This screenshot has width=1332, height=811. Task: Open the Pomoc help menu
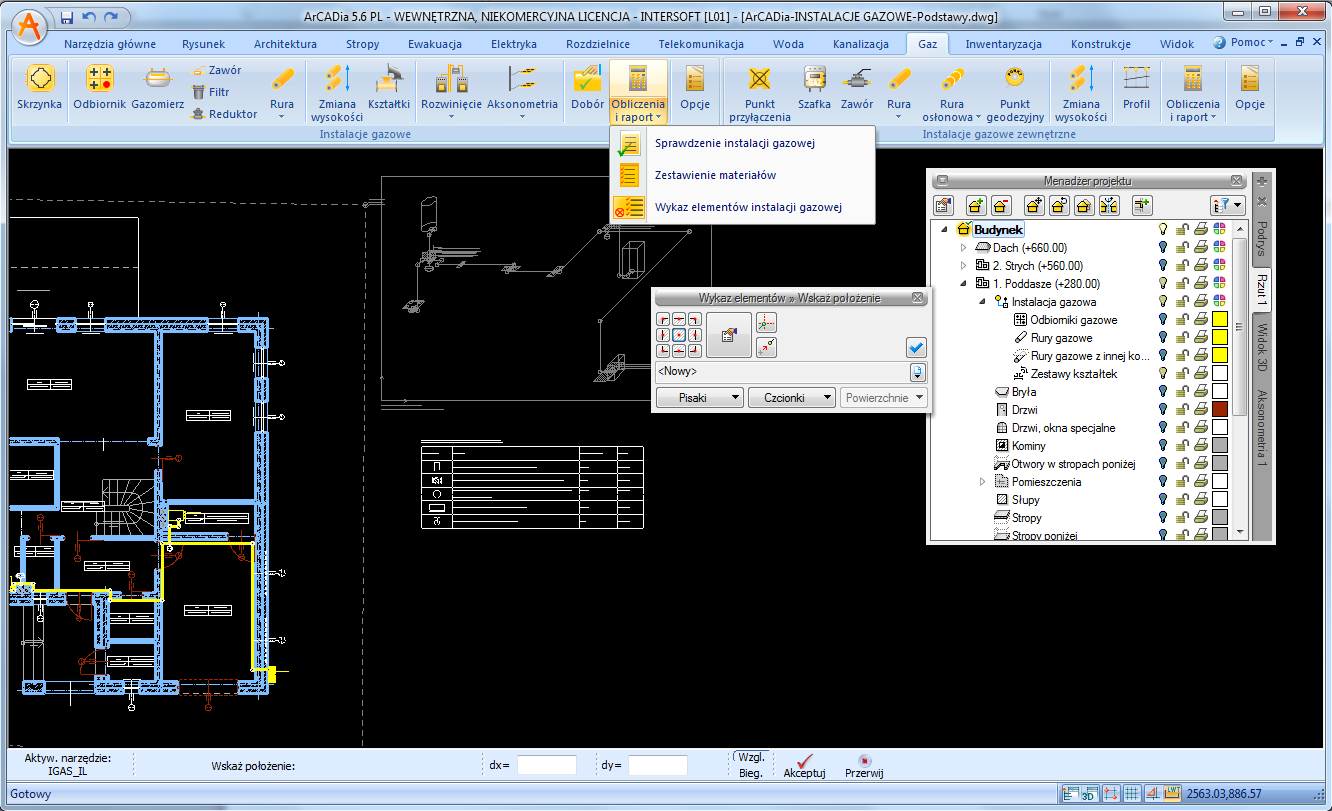[1243, 43]
